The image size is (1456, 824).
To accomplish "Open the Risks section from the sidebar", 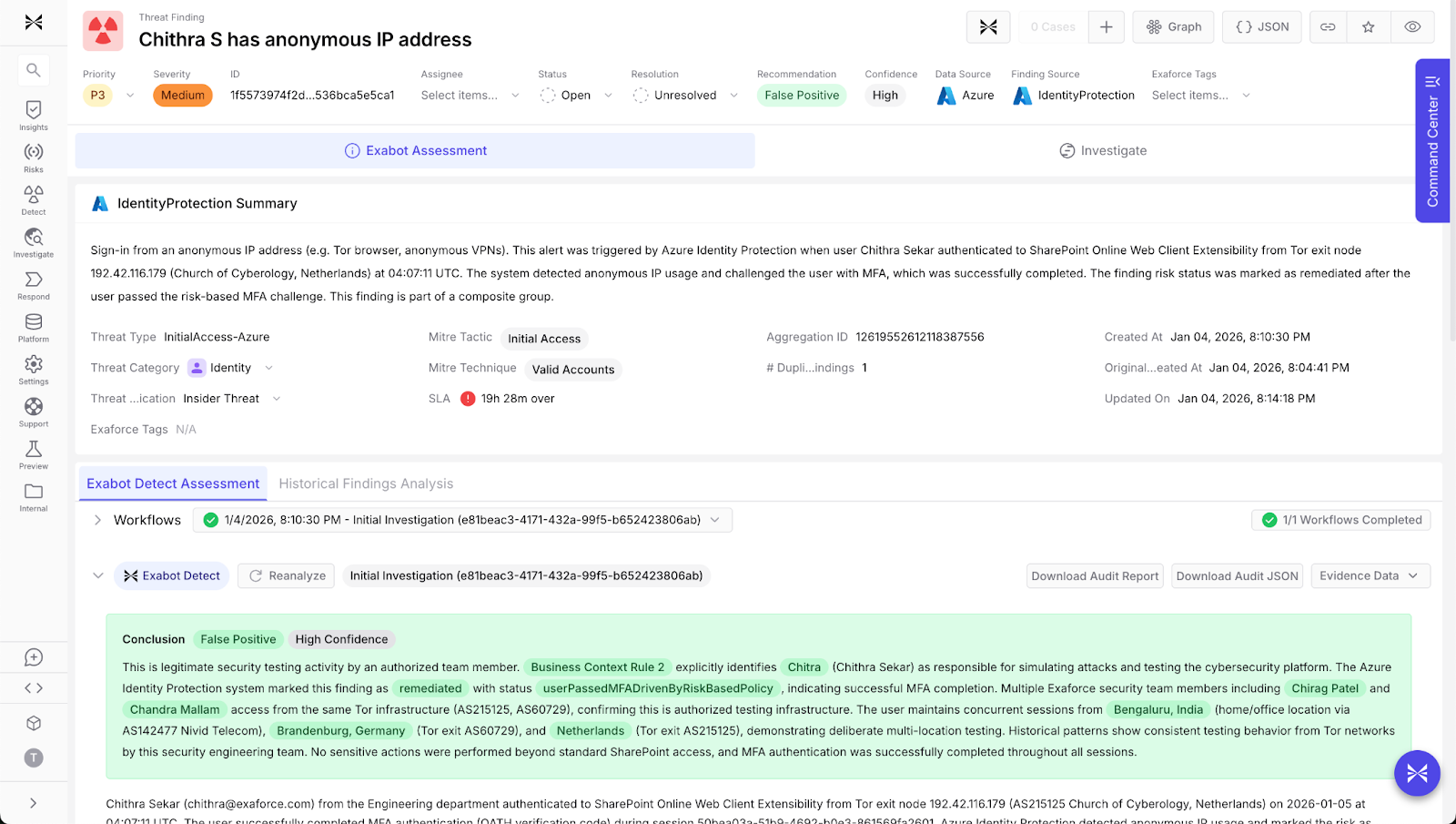I will [33, 155].
